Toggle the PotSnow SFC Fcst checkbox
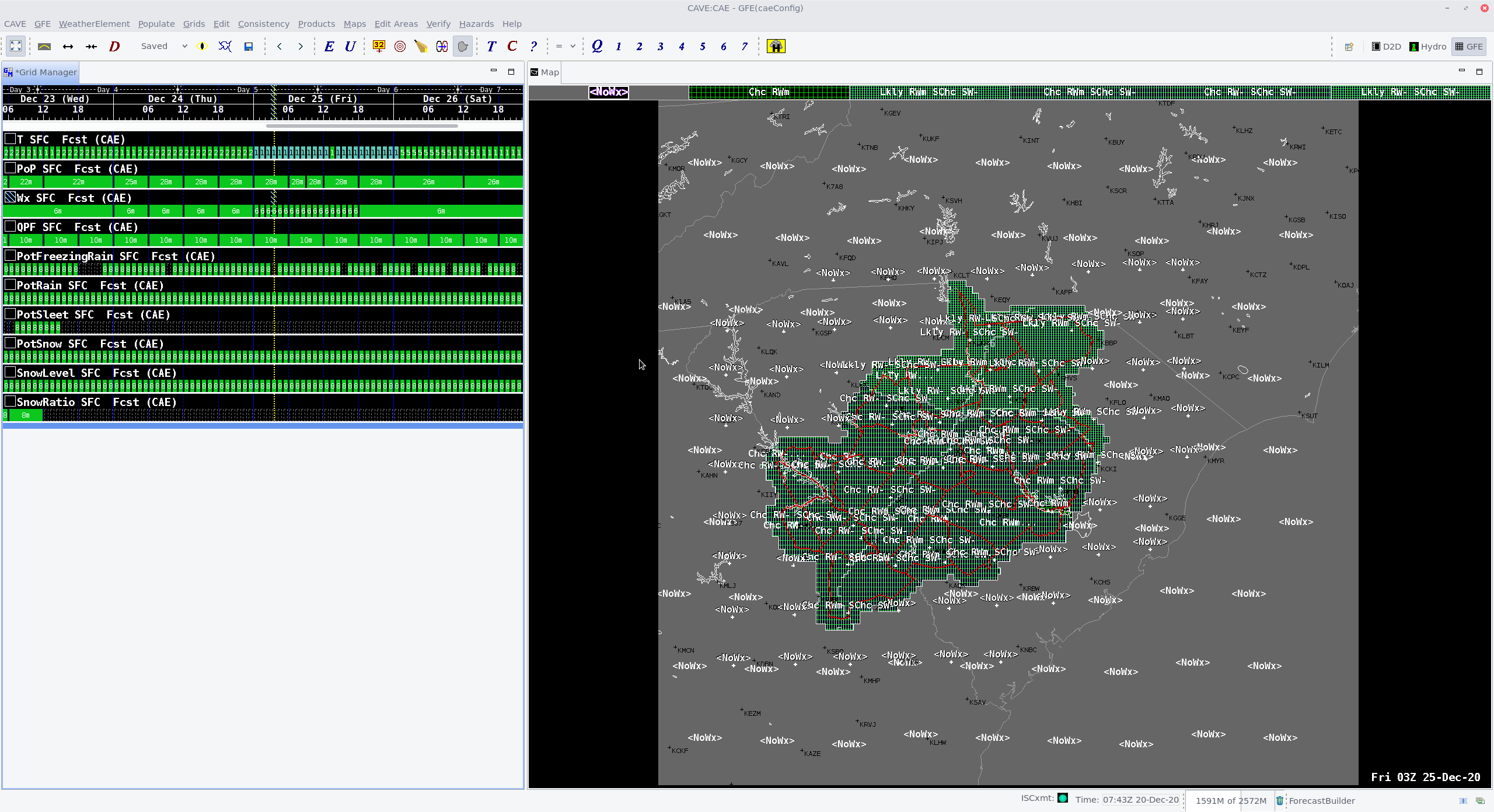Image resolution: width=1494 pixels, height=812 pixels. 10,343
